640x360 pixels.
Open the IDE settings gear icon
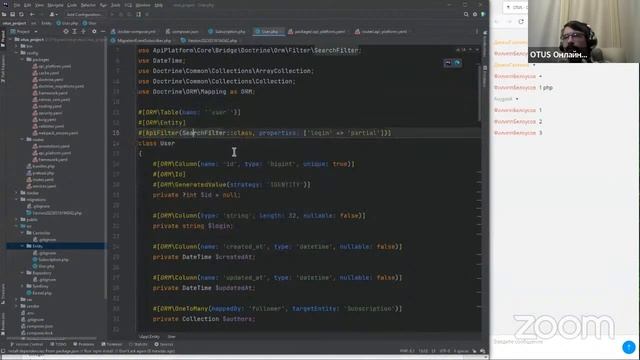point(475,14)
